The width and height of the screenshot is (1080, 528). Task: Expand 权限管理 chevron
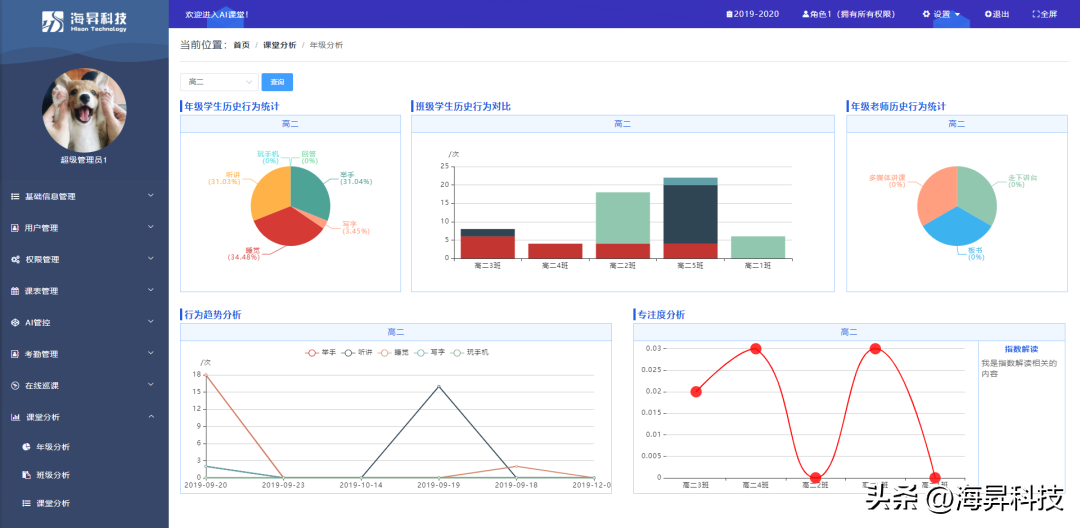point(151,260)
